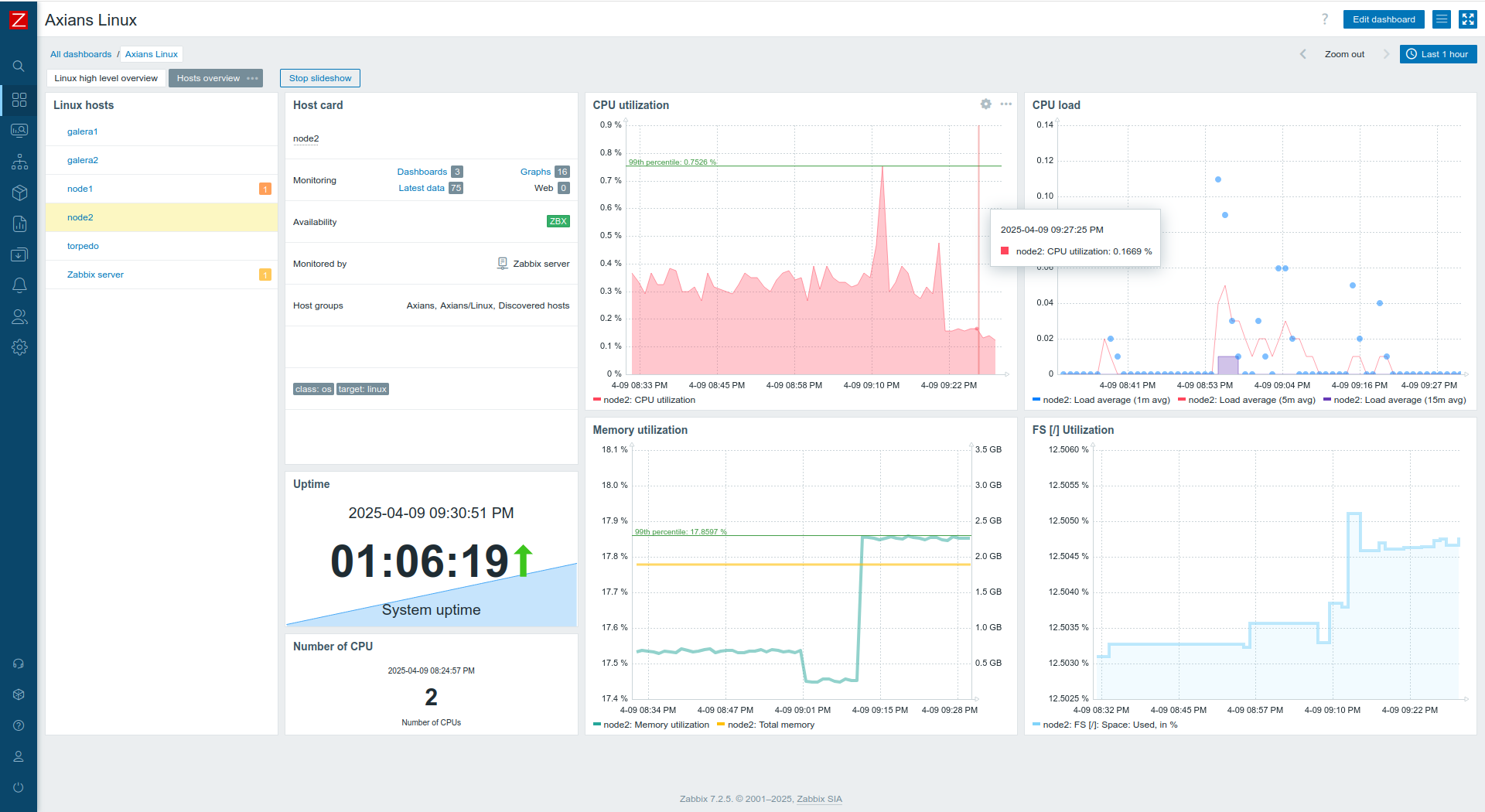Open the Data collection sidebar icon
1485x812 pixels.
(x=19, y=254)
